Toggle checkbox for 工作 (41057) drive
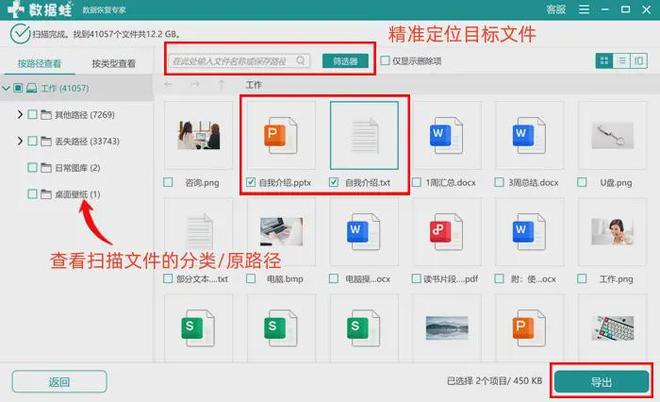The height and width of the screenshot is (402, 660). [18, 88]
